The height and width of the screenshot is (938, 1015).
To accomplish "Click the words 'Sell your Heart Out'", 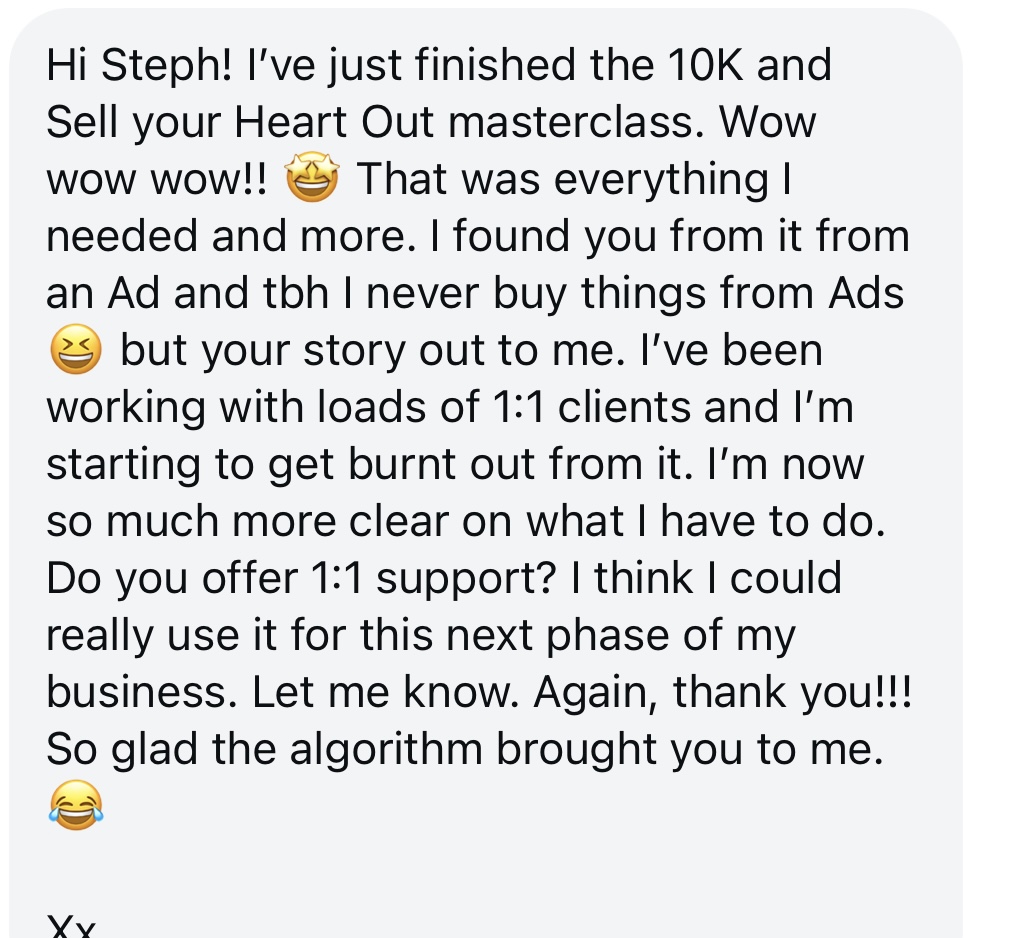I will 240,122.
